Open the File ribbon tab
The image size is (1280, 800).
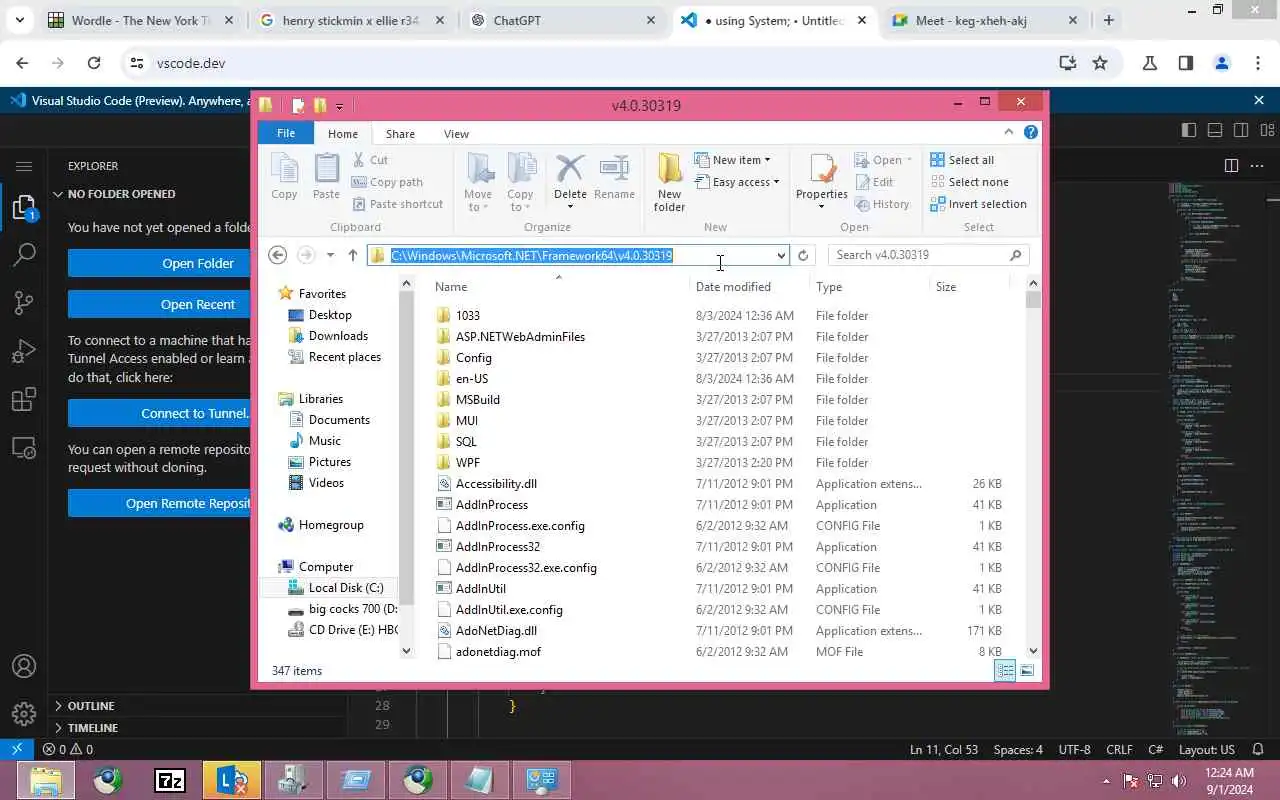pyautogui.click(x=286, y=133)
